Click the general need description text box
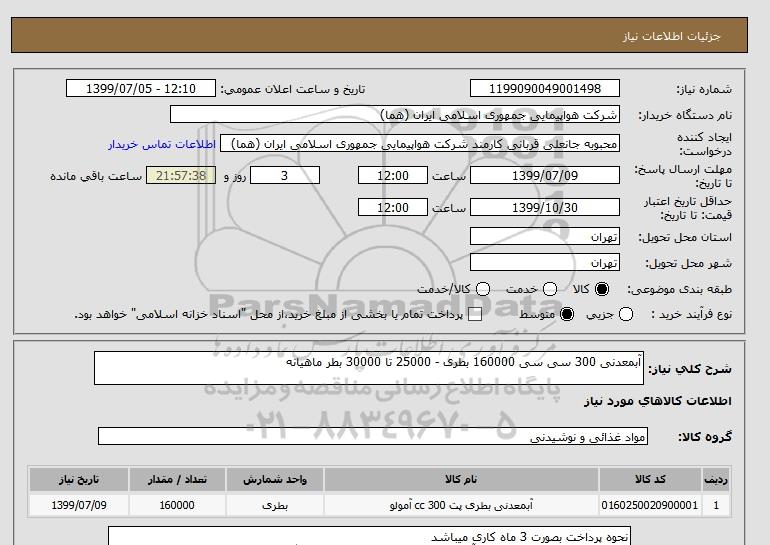 click(x=369, y=368)
